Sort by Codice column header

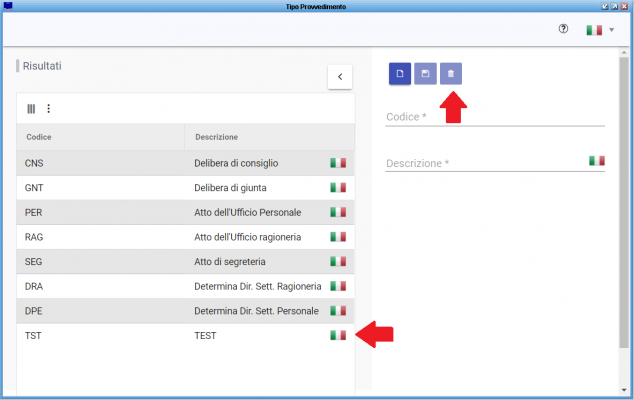click(39, 137)
